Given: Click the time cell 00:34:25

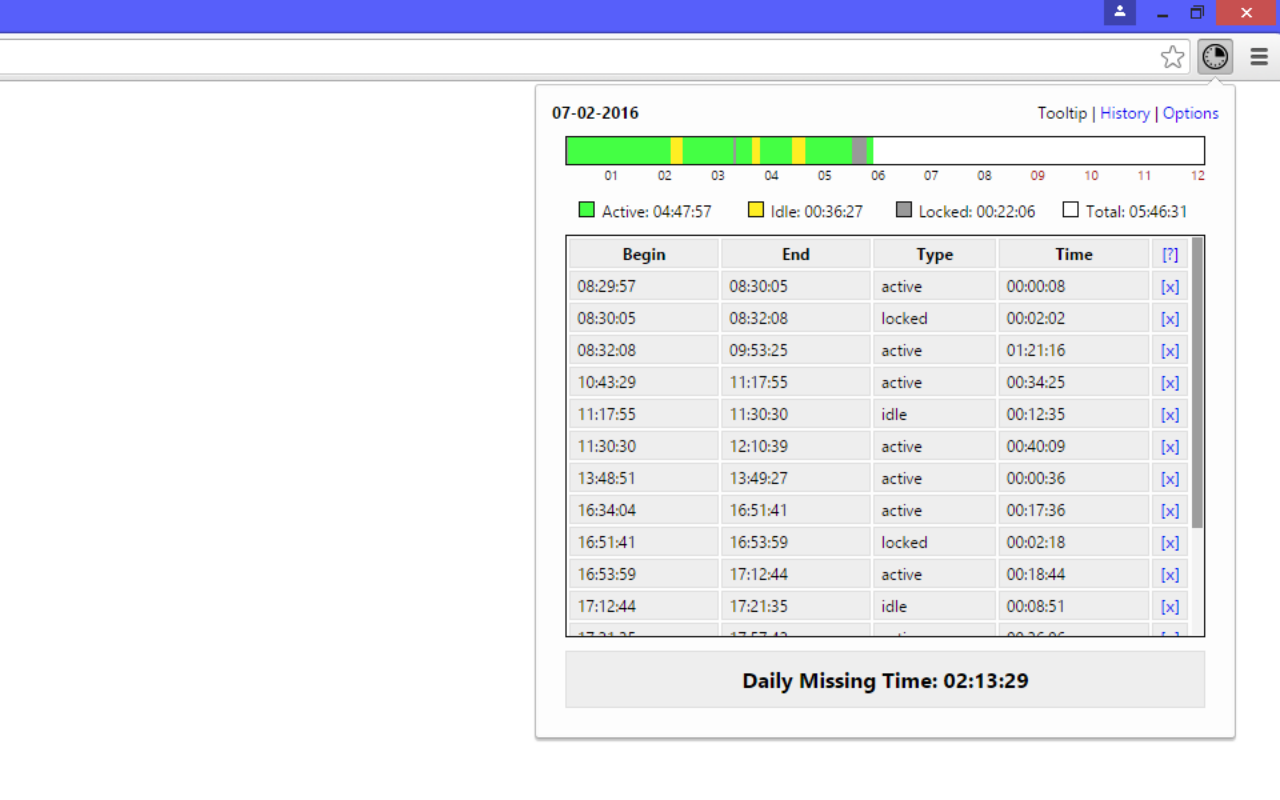Looking at the screenshot, I should pos(1074,382).
